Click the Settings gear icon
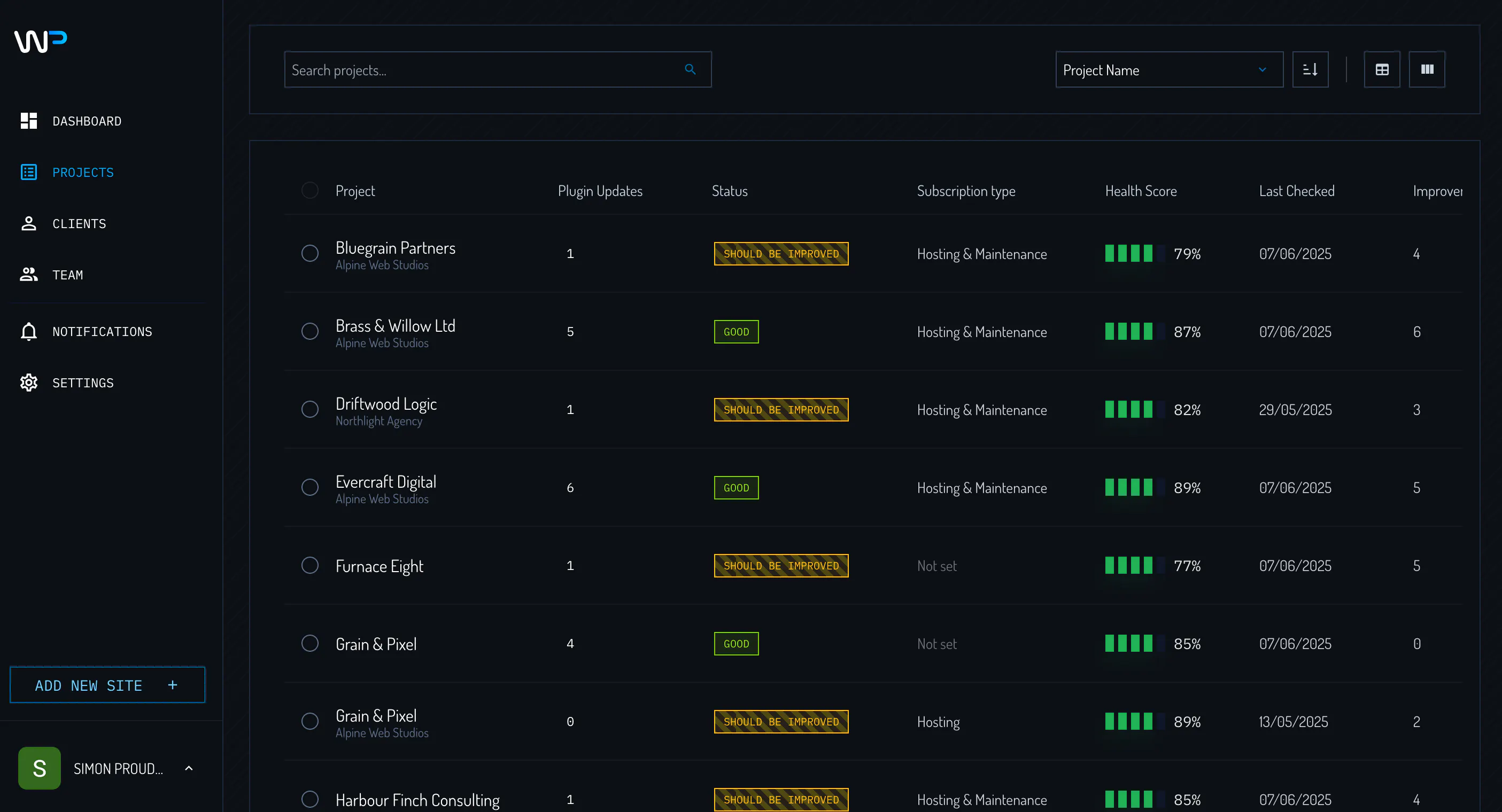 [x=28, y=382]
